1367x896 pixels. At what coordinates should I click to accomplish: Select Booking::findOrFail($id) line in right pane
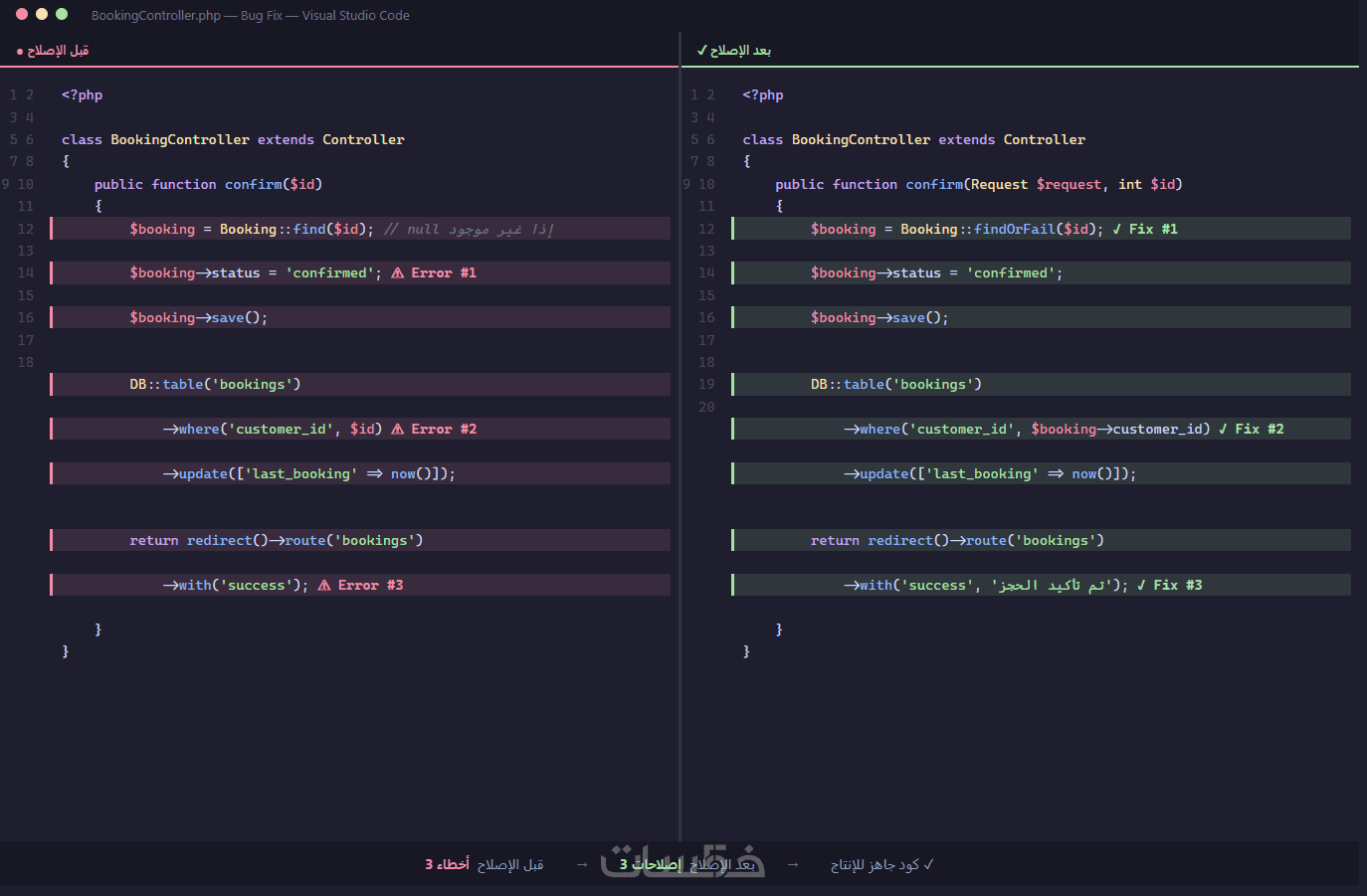1041,229
